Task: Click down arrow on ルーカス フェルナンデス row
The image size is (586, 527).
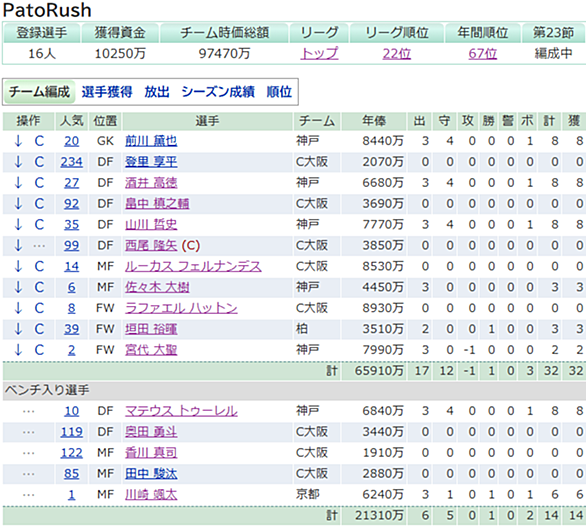Action: [x=18, y=266]
